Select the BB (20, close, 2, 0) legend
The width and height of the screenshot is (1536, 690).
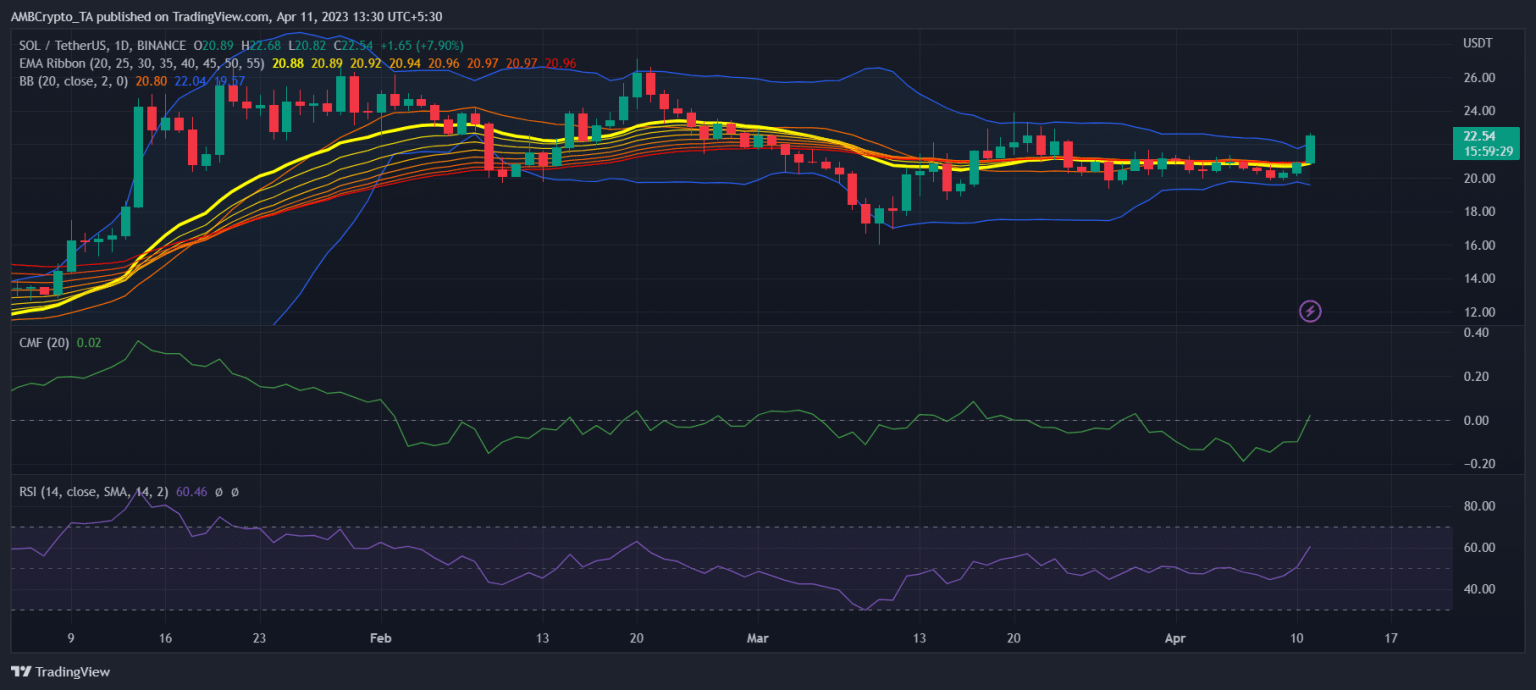[x=73, y=80]
